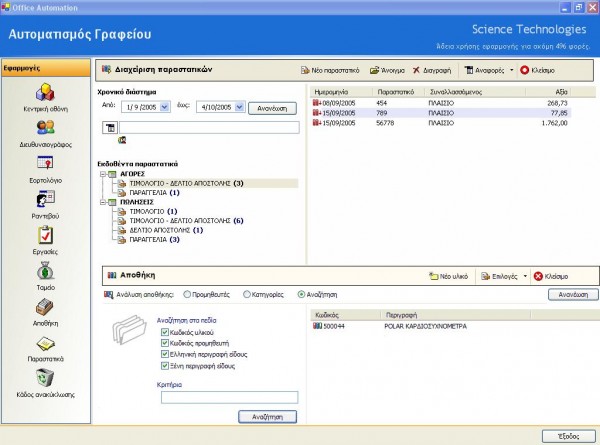Screen dimensions: 600x445
Task: Open the Από start date dropdown
Action: click(x=165, y=107)
